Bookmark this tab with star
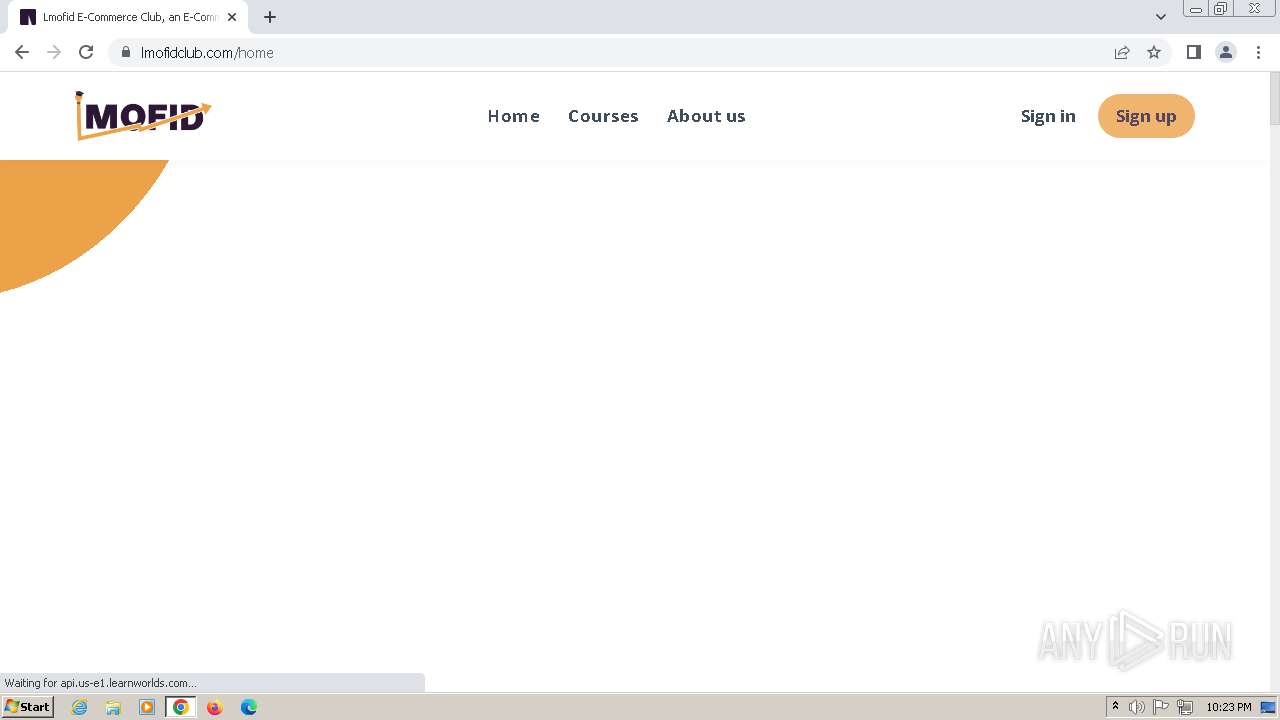1280x720 pixels. click(1154, 52)
